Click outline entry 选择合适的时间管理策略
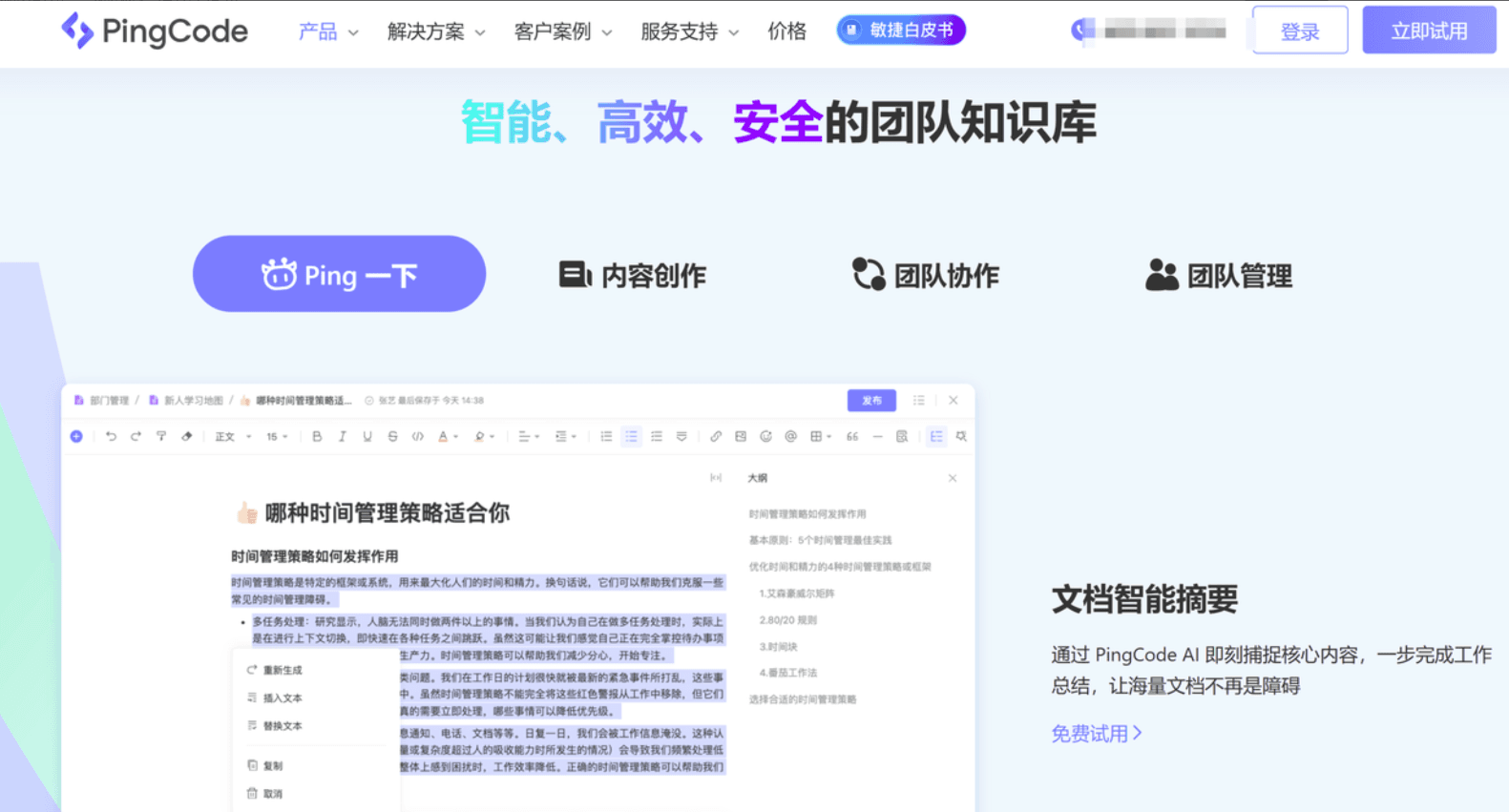This screenshot has height=812, width=1509. click(x=803, y=699)
